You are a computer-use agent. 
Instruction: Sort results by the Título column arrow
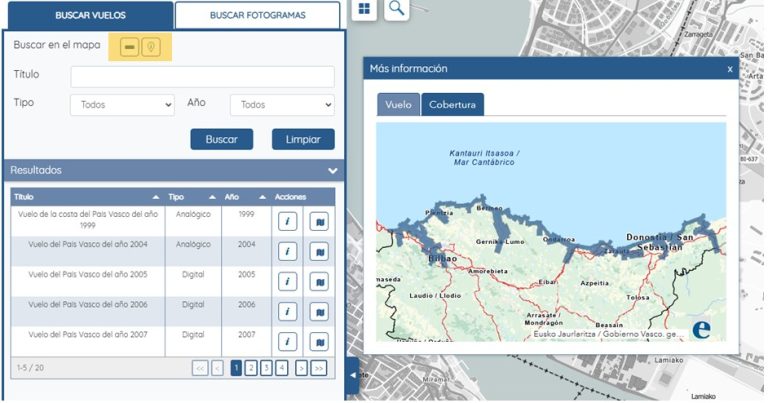tap(155, 197)
